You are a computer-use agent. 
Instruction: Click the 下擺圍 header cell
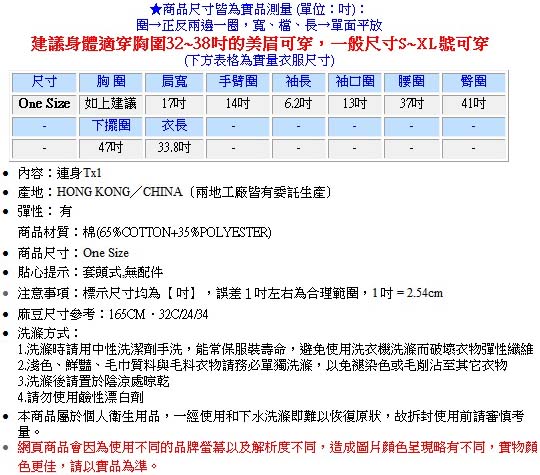(x=111, y=126)
